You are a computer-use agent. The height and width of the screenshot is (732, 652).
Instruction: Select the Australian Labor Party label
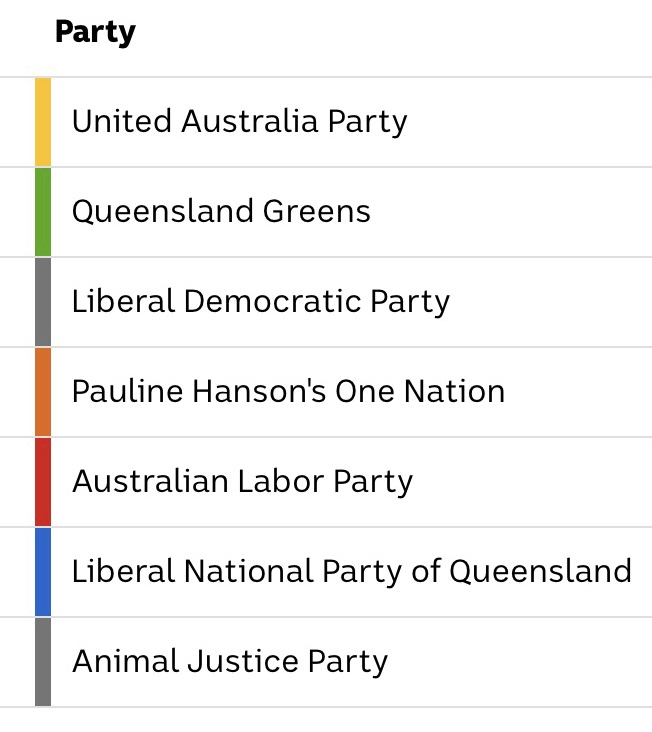coord(242,482)
